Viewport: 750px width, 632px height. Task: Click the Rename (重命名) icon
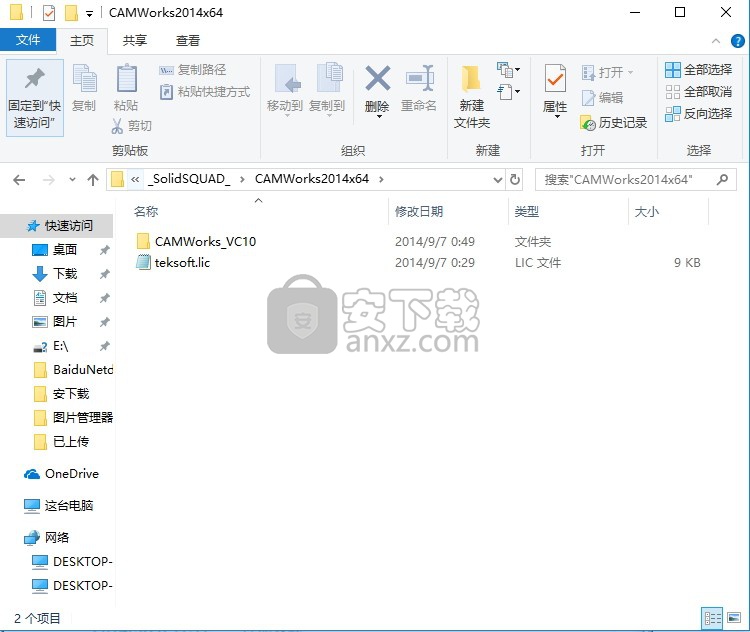point(419,78)
